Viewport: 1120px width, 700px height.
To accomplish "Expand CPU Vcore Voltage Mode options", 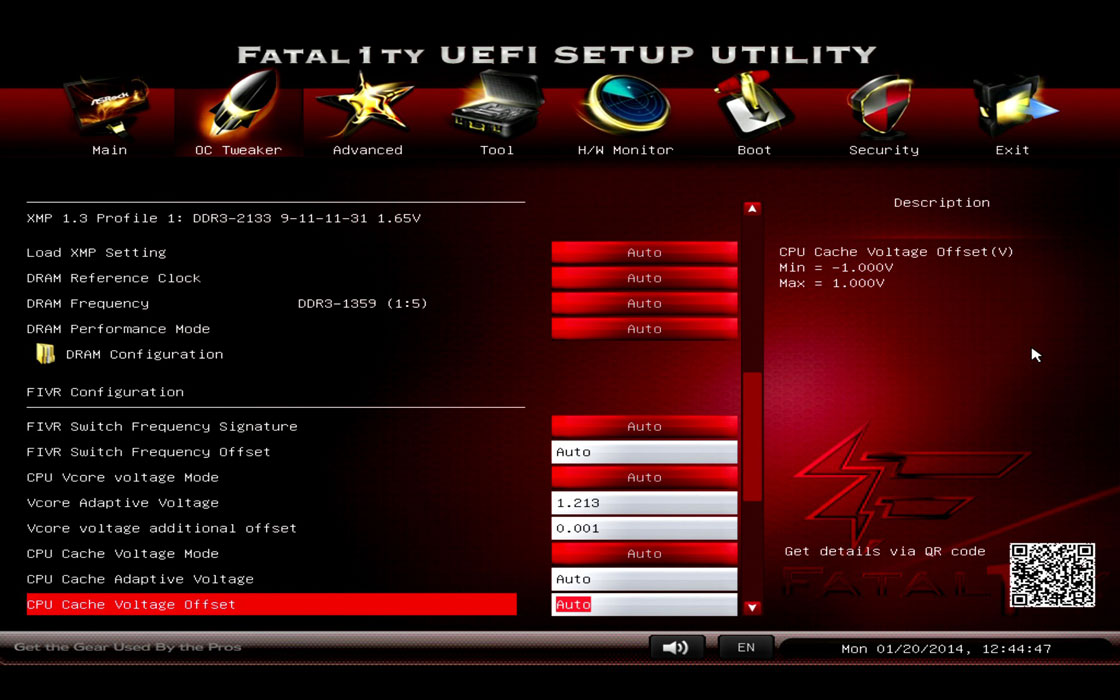I will point(644,477).
